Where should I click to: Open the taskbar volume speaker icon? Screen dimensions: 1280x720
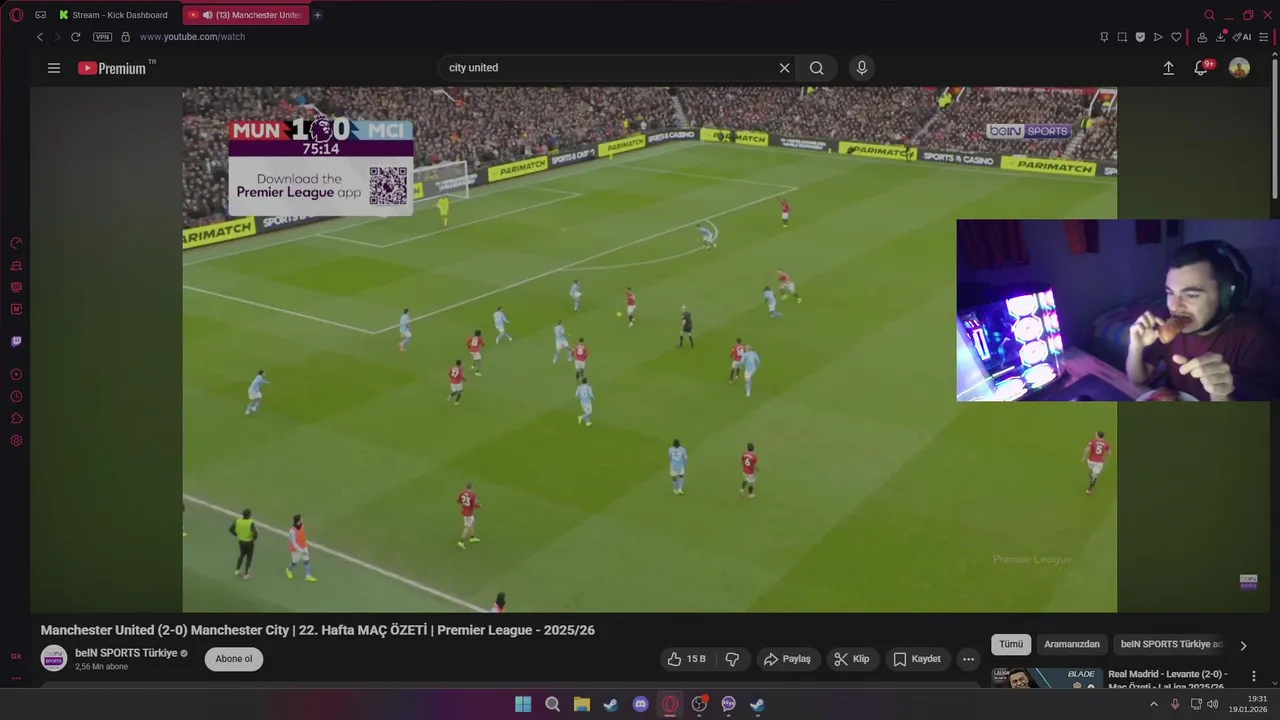[1213, 704]
